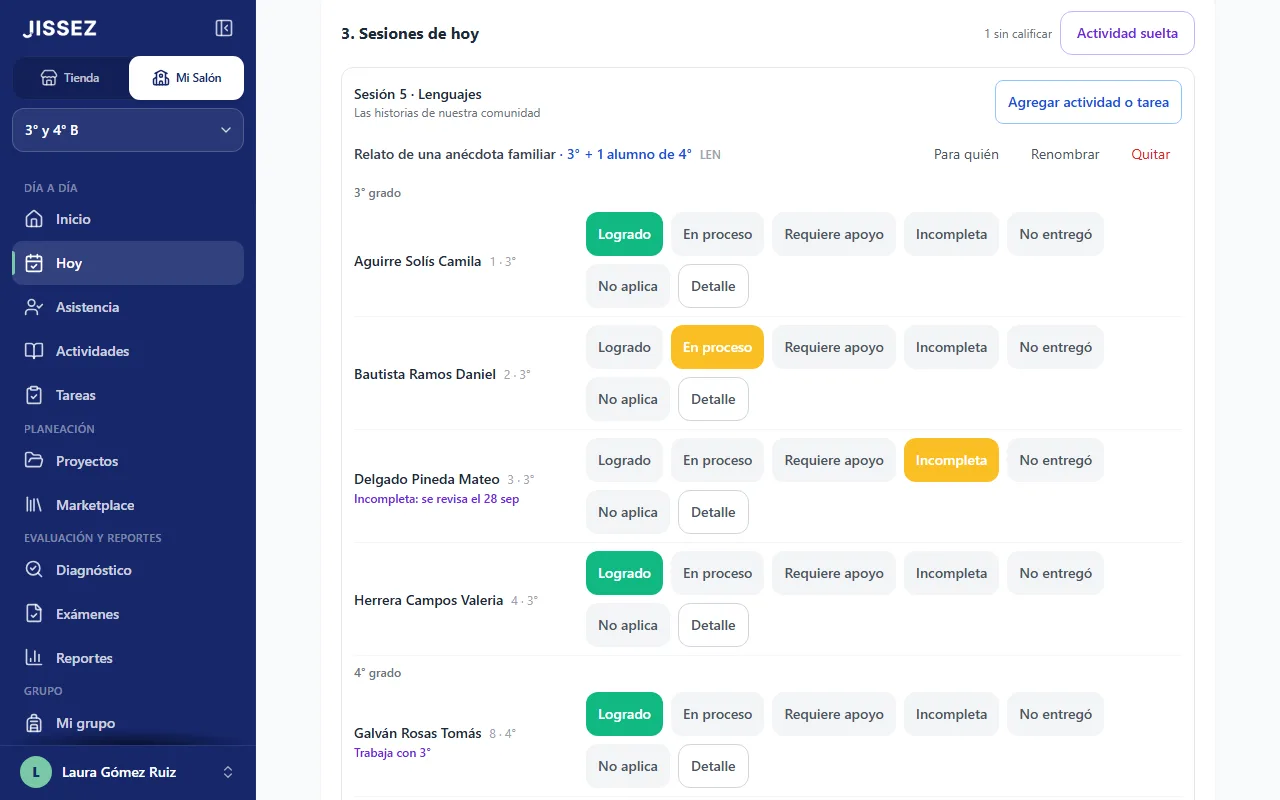Click the Mi grupo school icon
The image size is (1280, 800).
(x=34, y=723)
